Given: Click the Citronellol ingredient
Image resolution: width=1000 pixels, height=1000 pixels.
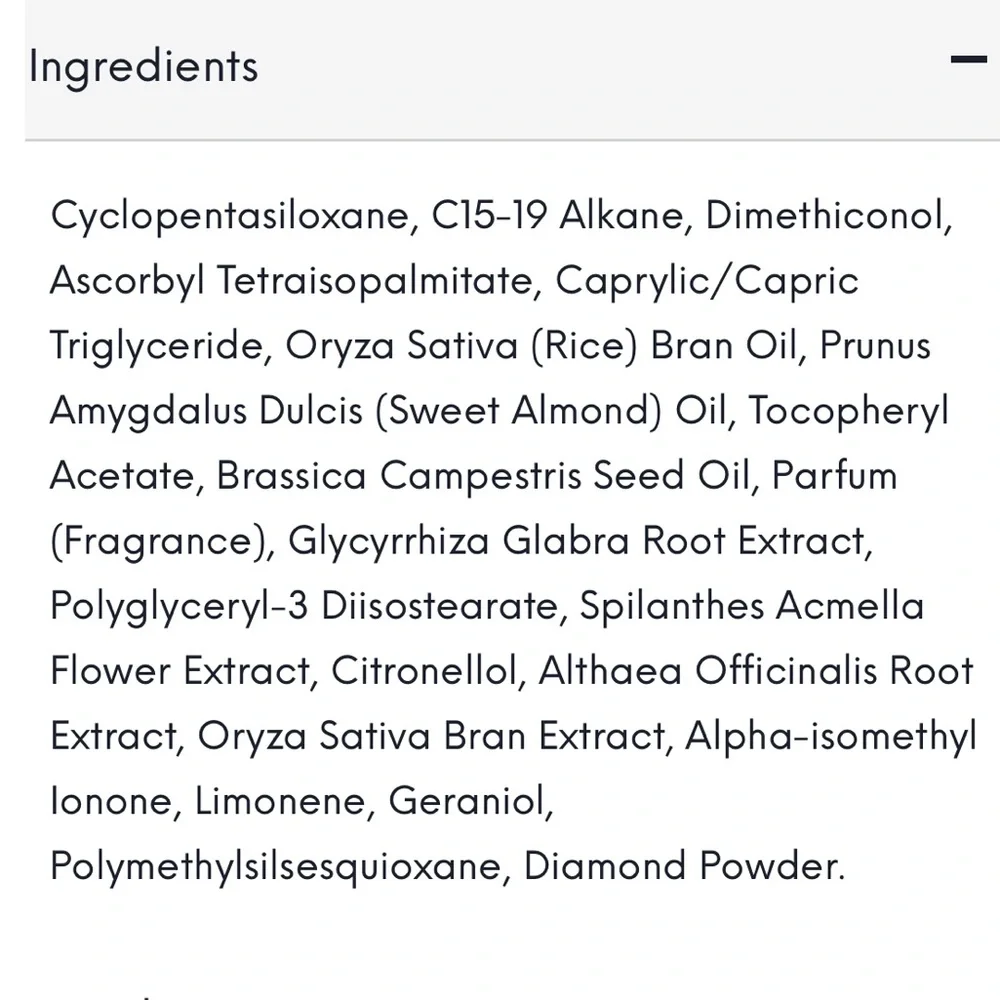Looking at the screenshot, I should pyautogui.click(x=424, y=671).
